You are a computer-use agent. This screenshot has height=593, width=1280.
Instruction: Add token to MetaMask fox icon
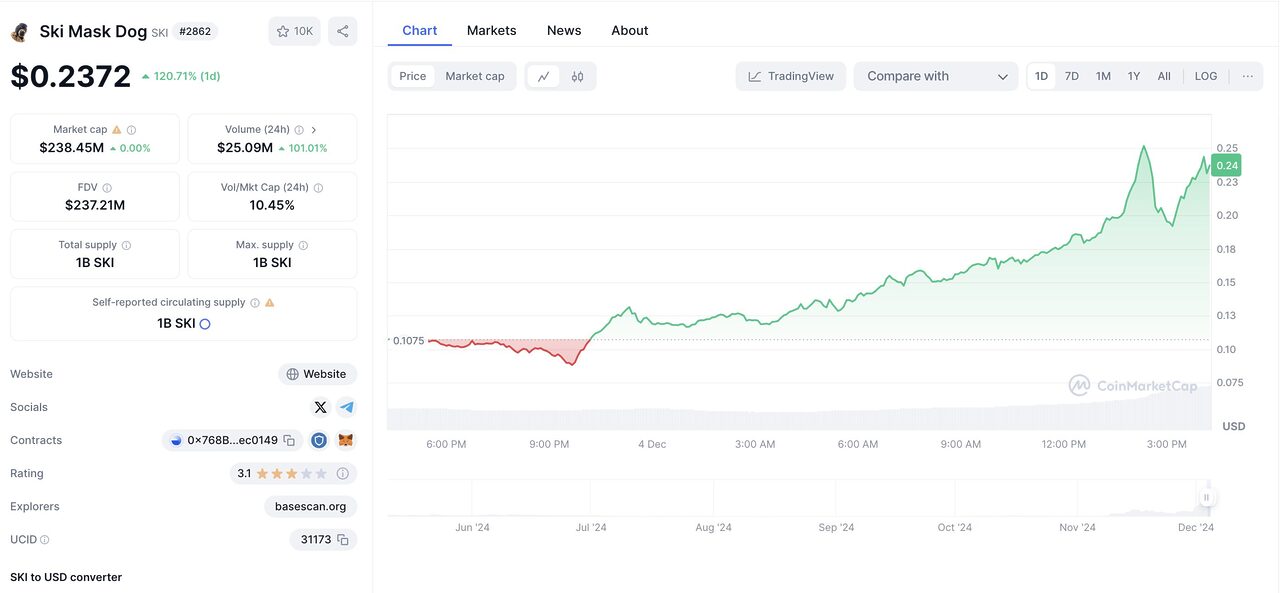pyautogui.click(x=346, y=440)
